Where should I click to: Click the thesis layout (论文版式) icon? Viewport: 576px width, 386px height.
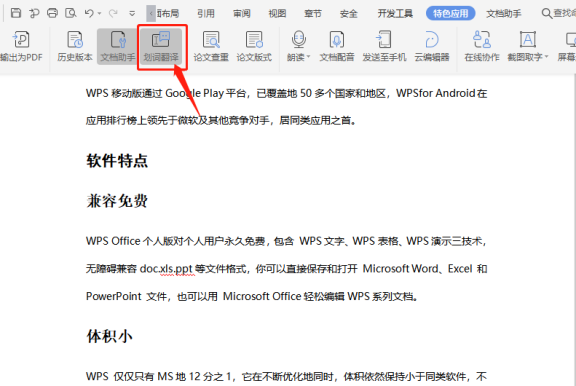[x=254, y=40]
